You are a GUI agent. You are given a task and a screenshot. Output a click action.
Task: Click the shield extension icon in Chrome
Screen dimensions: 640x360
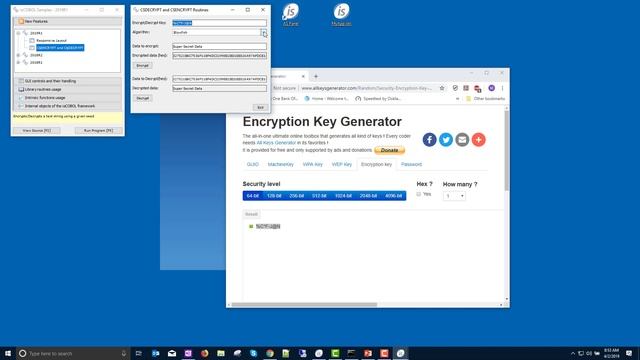[455, 88]
